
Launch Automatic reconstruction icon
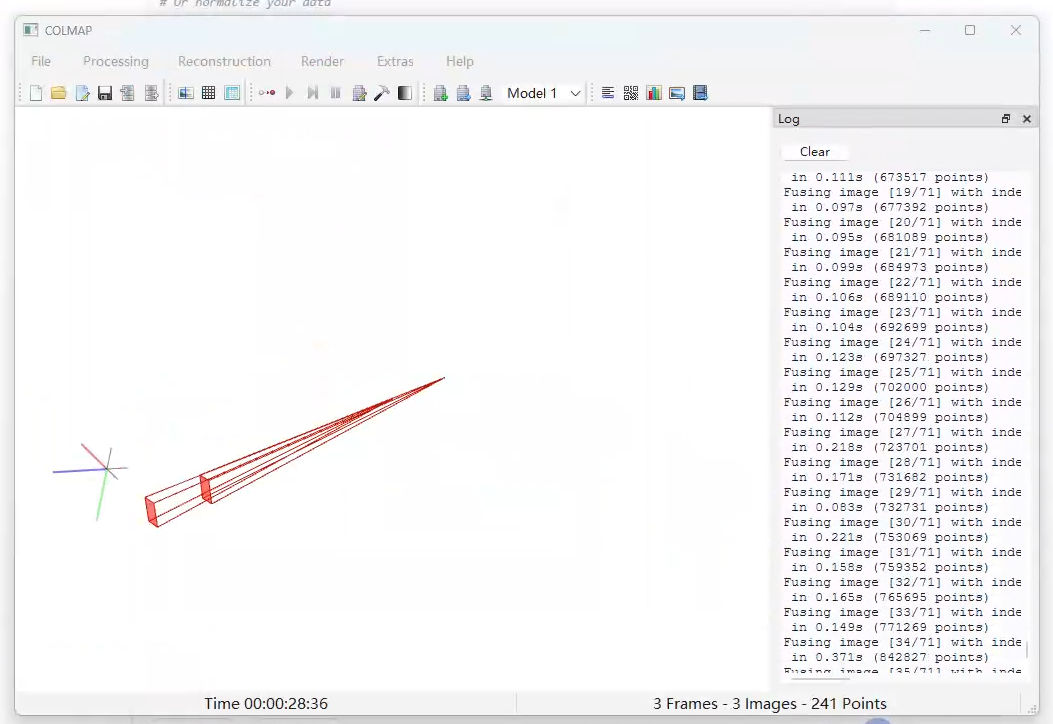(x=267, y=93)
